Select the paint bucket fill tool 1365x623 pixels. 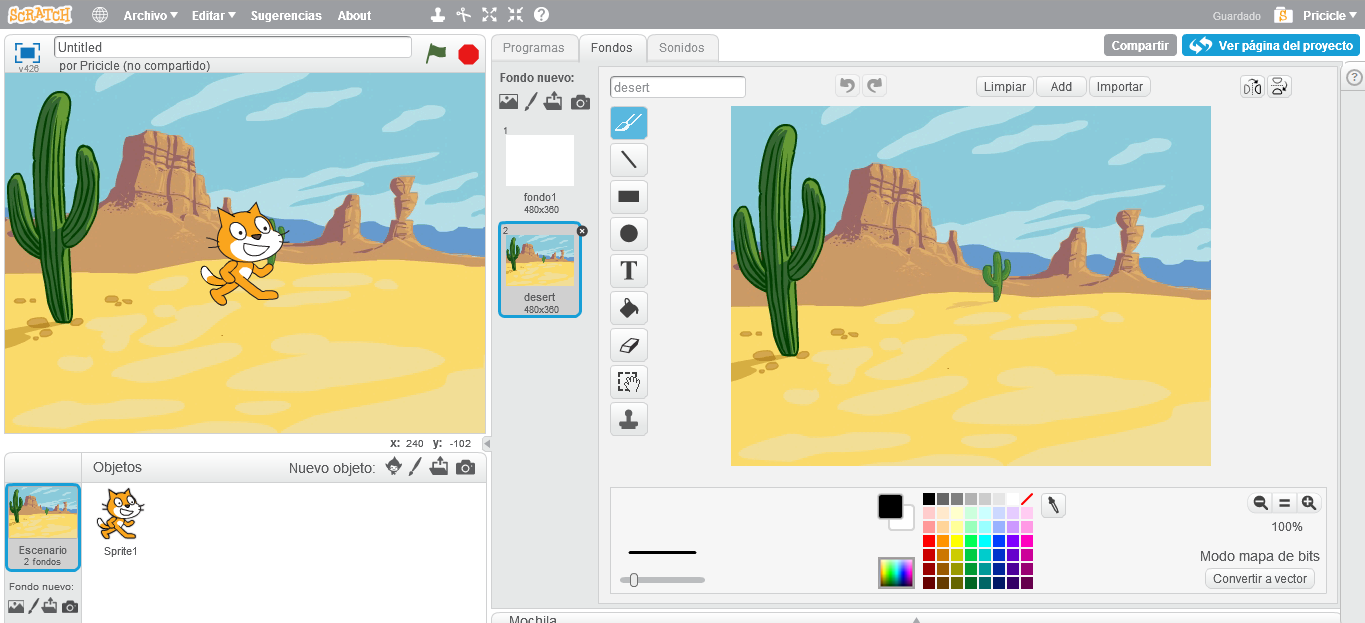click(x=629, y=308)
